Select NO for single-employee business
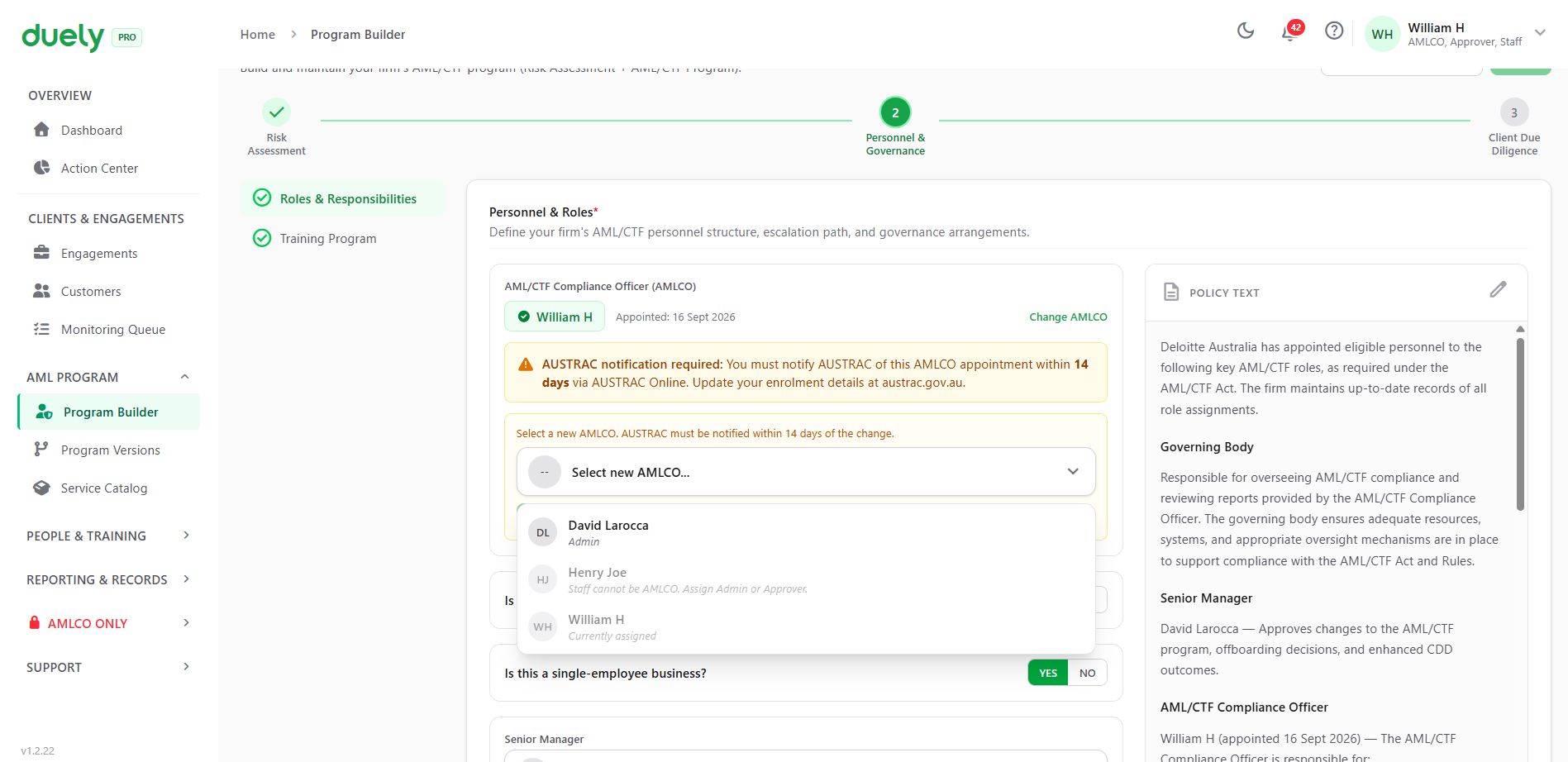Screen dimensions: 1568x762 (1088, 673)
